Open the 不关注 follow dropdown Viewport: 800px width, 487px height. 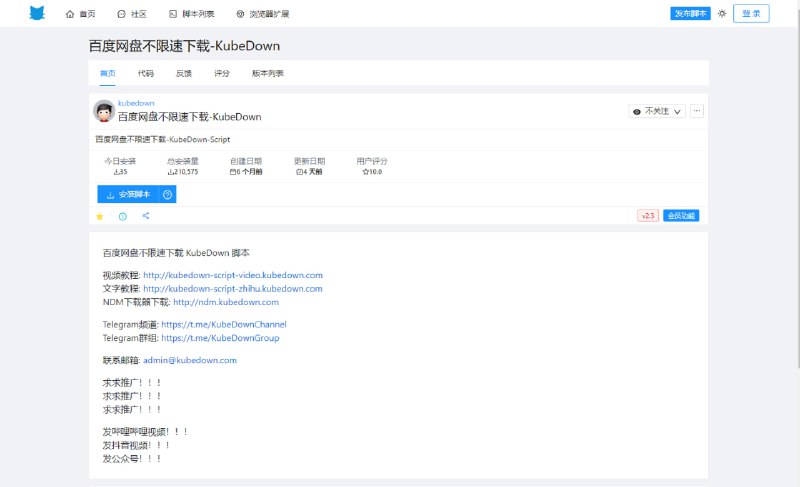click(657, 111)
